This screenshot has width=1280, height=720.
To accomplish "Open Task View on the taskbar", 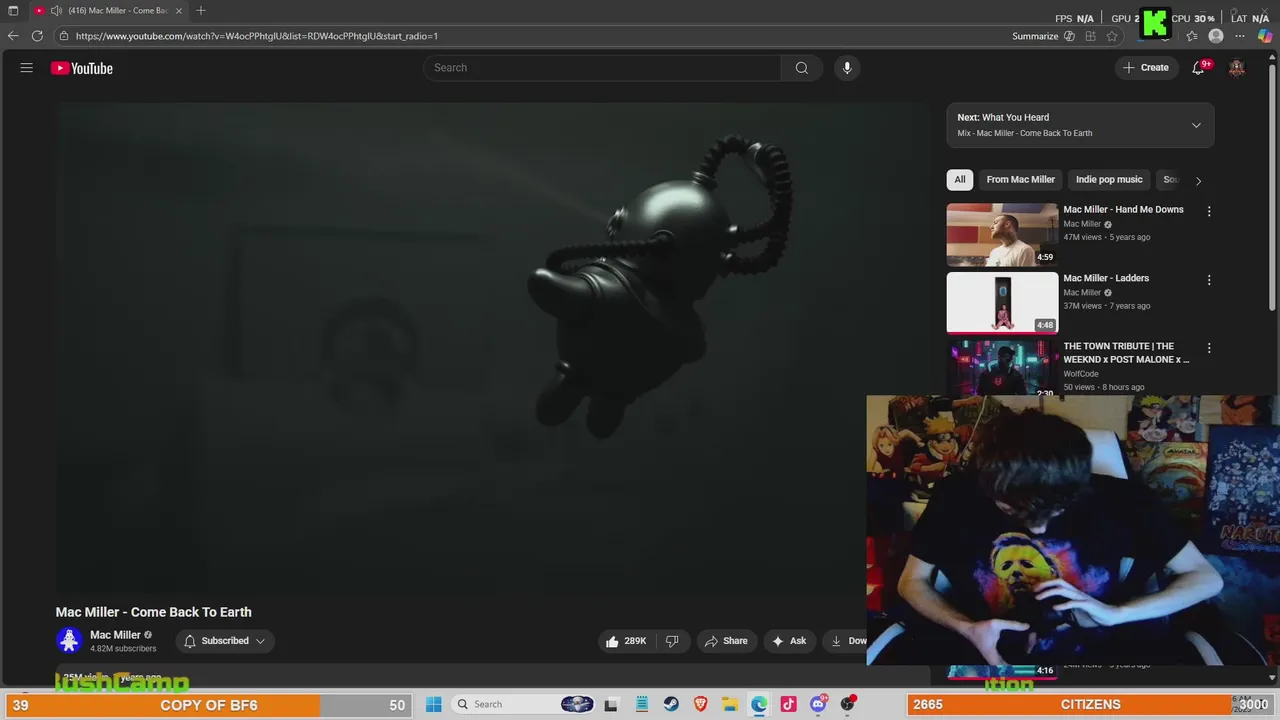I will coord(611,704).
